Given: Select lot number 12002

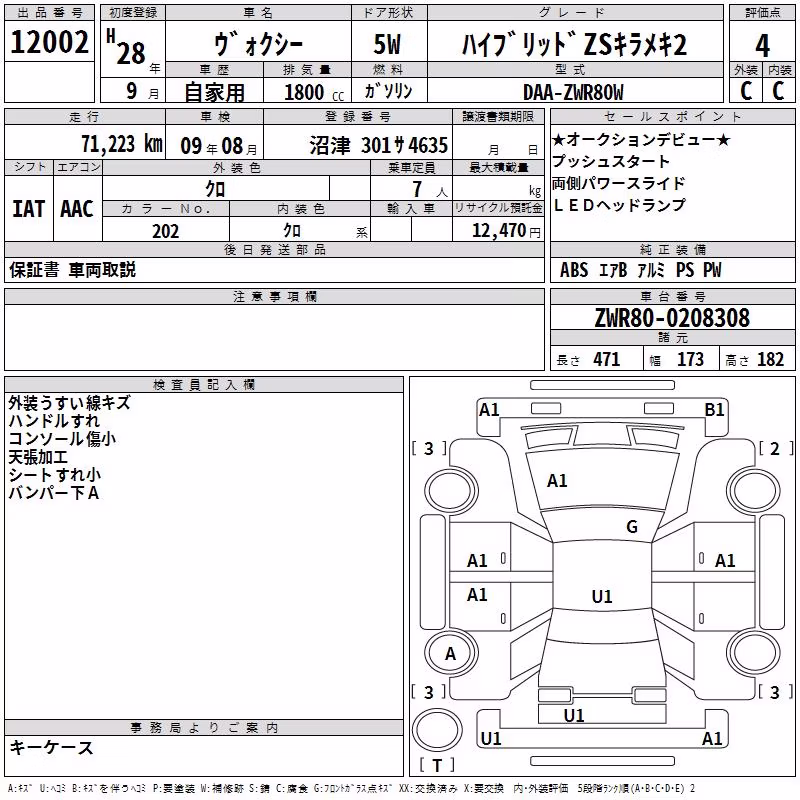Looking at the screenshot, I should coord(49,42).
